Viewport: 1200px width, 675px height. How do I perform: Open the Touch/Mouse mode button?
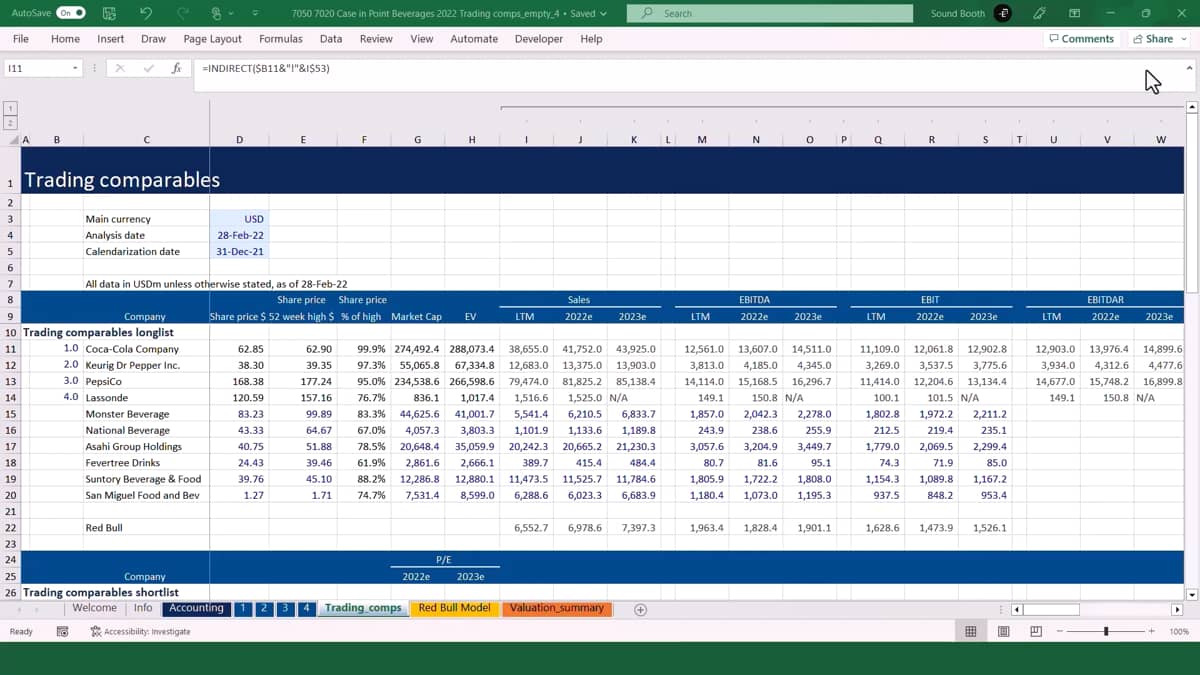point(214,13)
